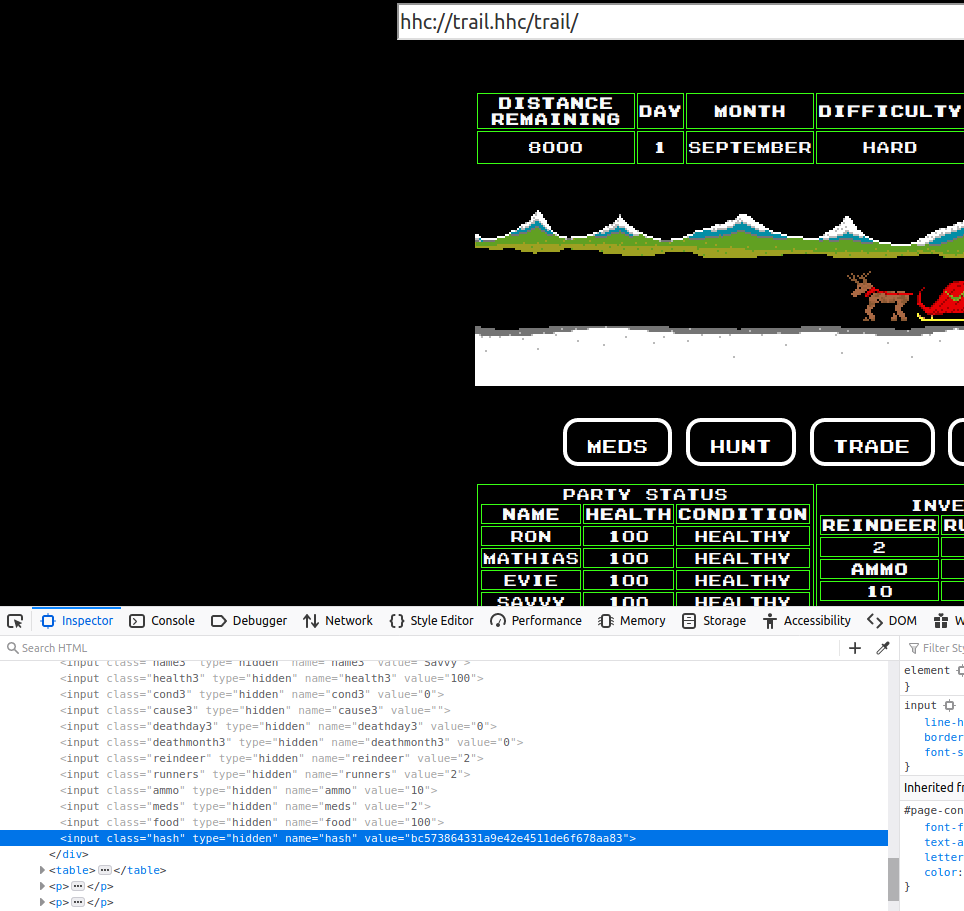Image resolution: width=964 pixels, height=911 pixels.
Task: Expand the first collapsed p node
Action: pyautogui.click(x=42, y=886)
